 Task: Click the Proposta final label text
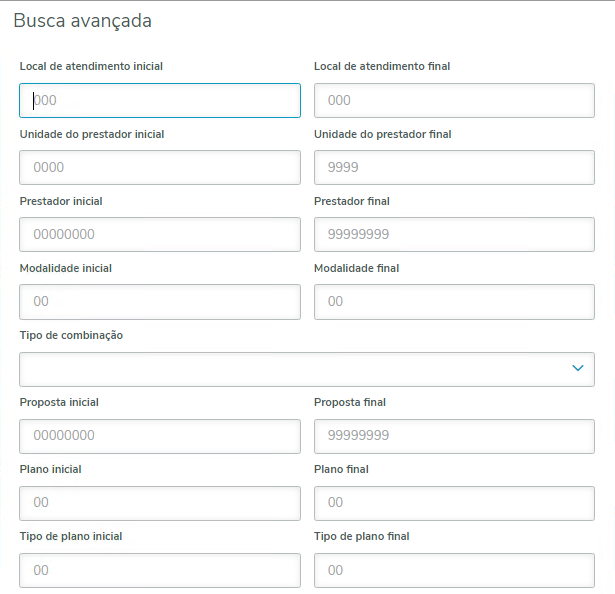[350, 403]
